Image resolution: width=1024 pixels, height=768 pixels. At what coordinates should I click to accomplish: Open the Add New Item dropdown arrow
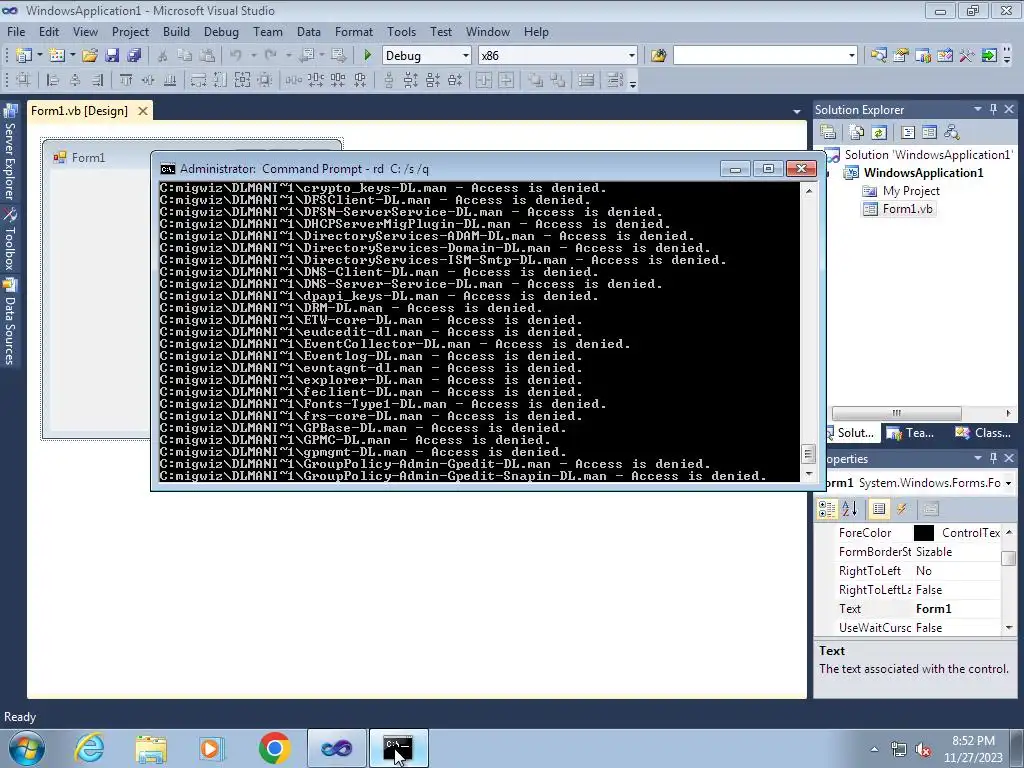click(x=72, y=56)
